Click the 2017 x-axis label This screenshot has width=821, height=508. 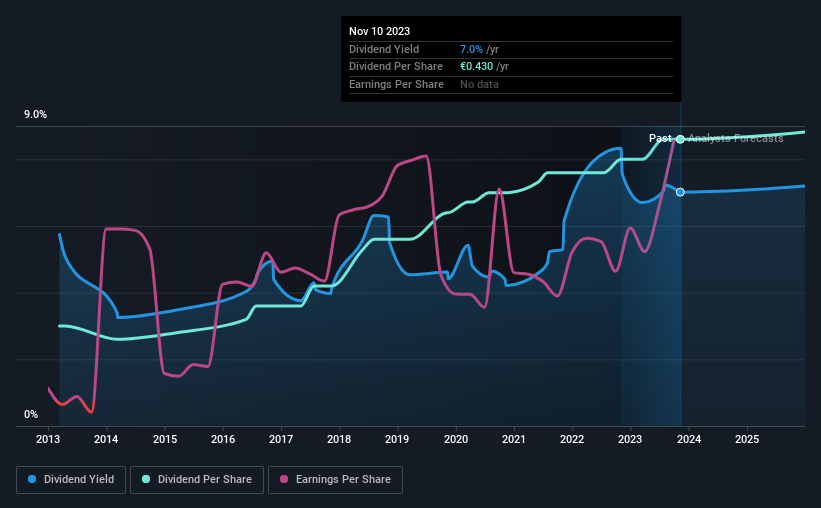(281, 439)
